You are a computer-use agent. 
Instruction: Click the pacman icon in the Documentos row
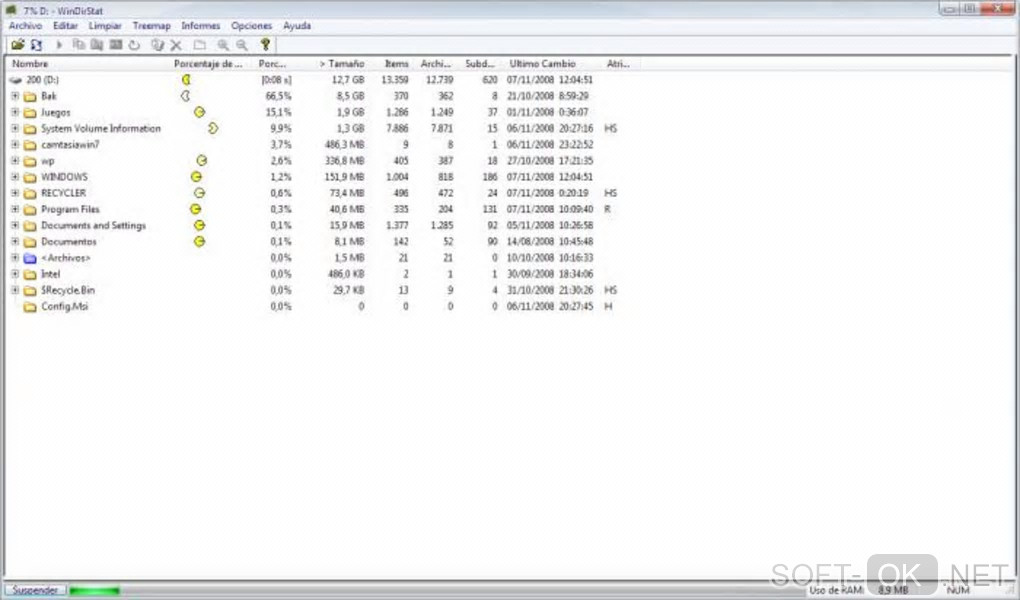click(x=199, y=241)
